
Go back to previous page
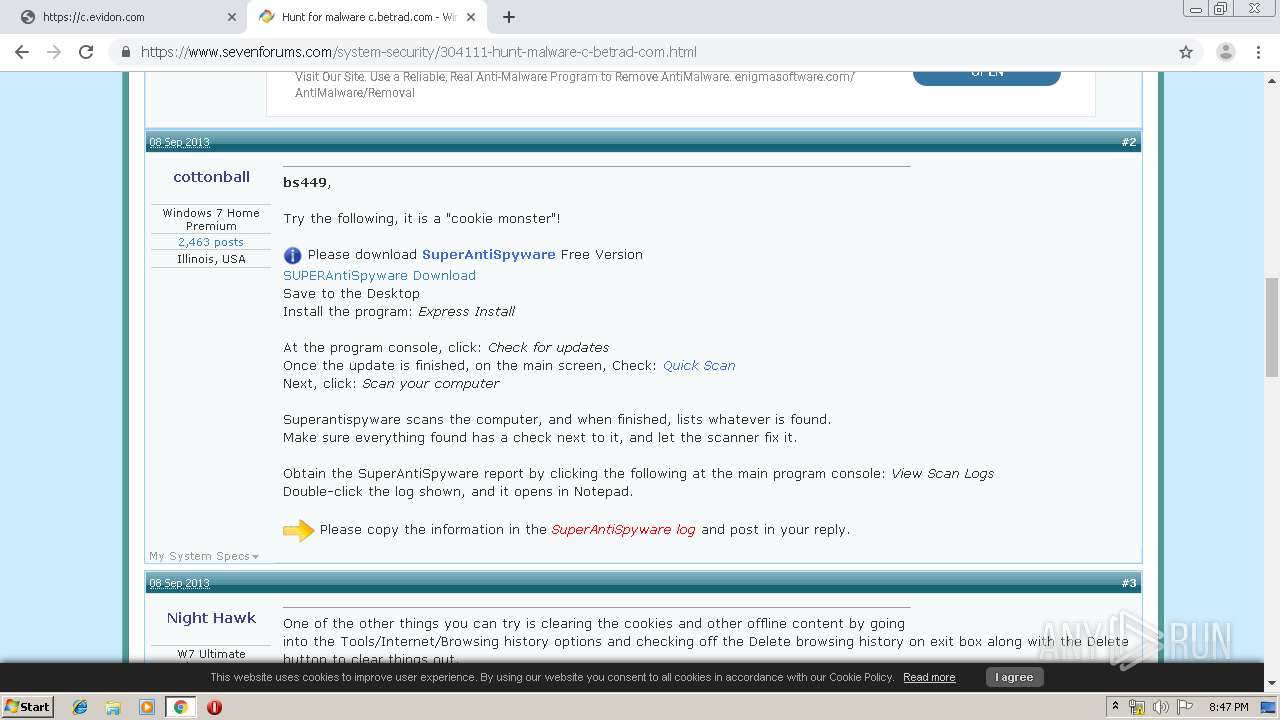[22, 52]
